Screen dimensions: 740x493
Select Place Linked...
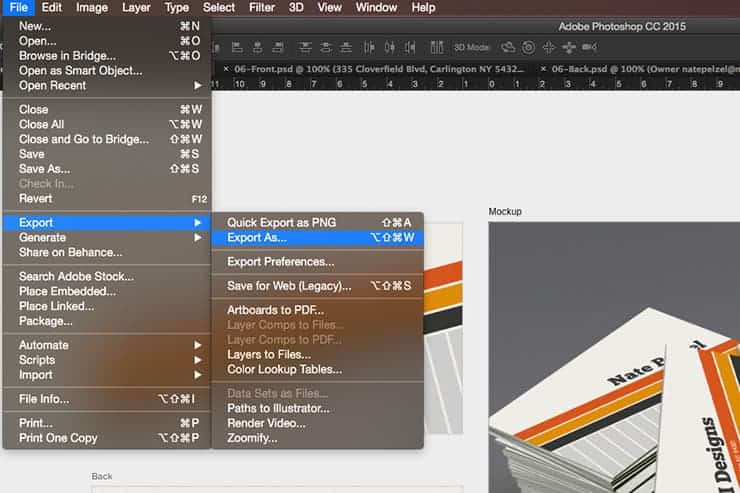pos(107,306)
